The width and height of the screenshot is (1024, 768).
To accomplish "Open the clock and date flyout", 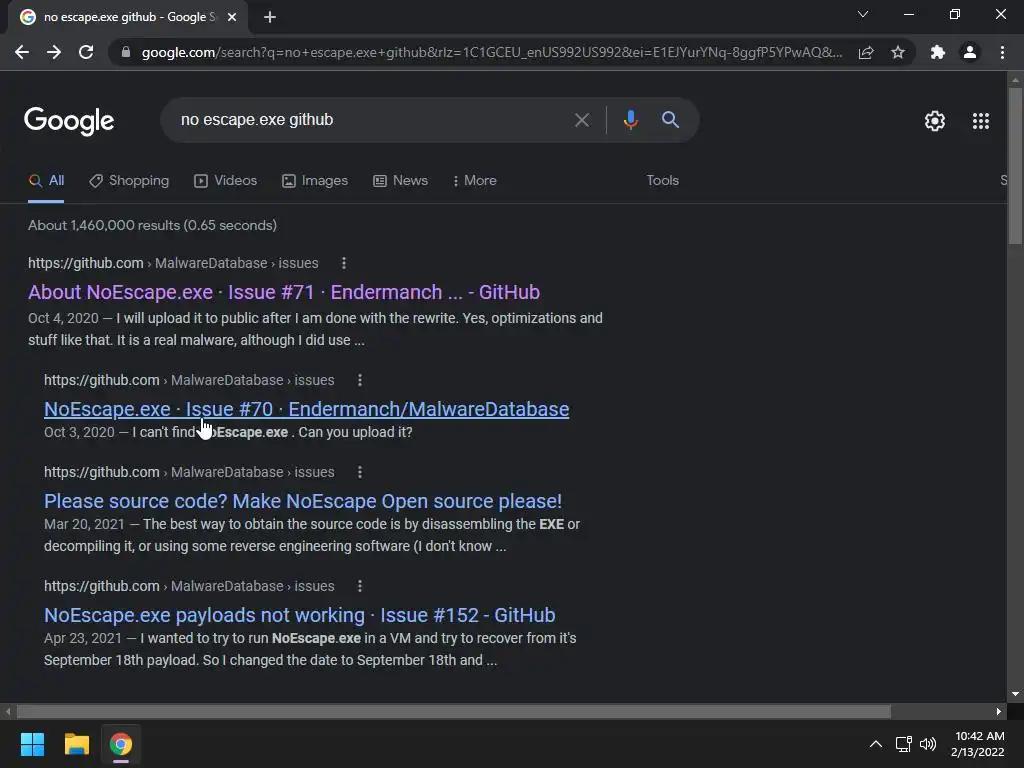I will click(978, 744).
